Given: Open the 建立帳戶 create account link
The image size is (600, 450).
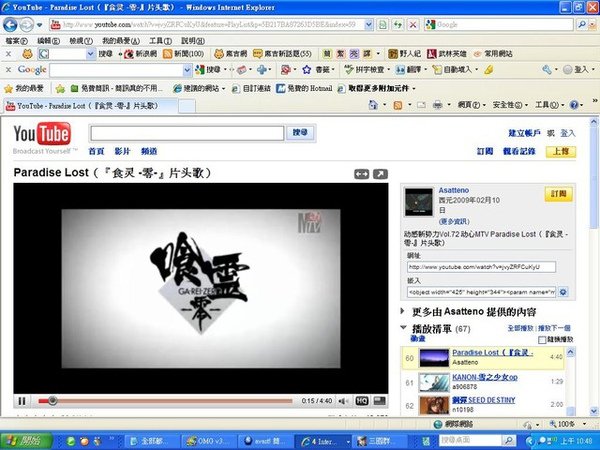Looking at the screenshot, I should coord(524,133).
